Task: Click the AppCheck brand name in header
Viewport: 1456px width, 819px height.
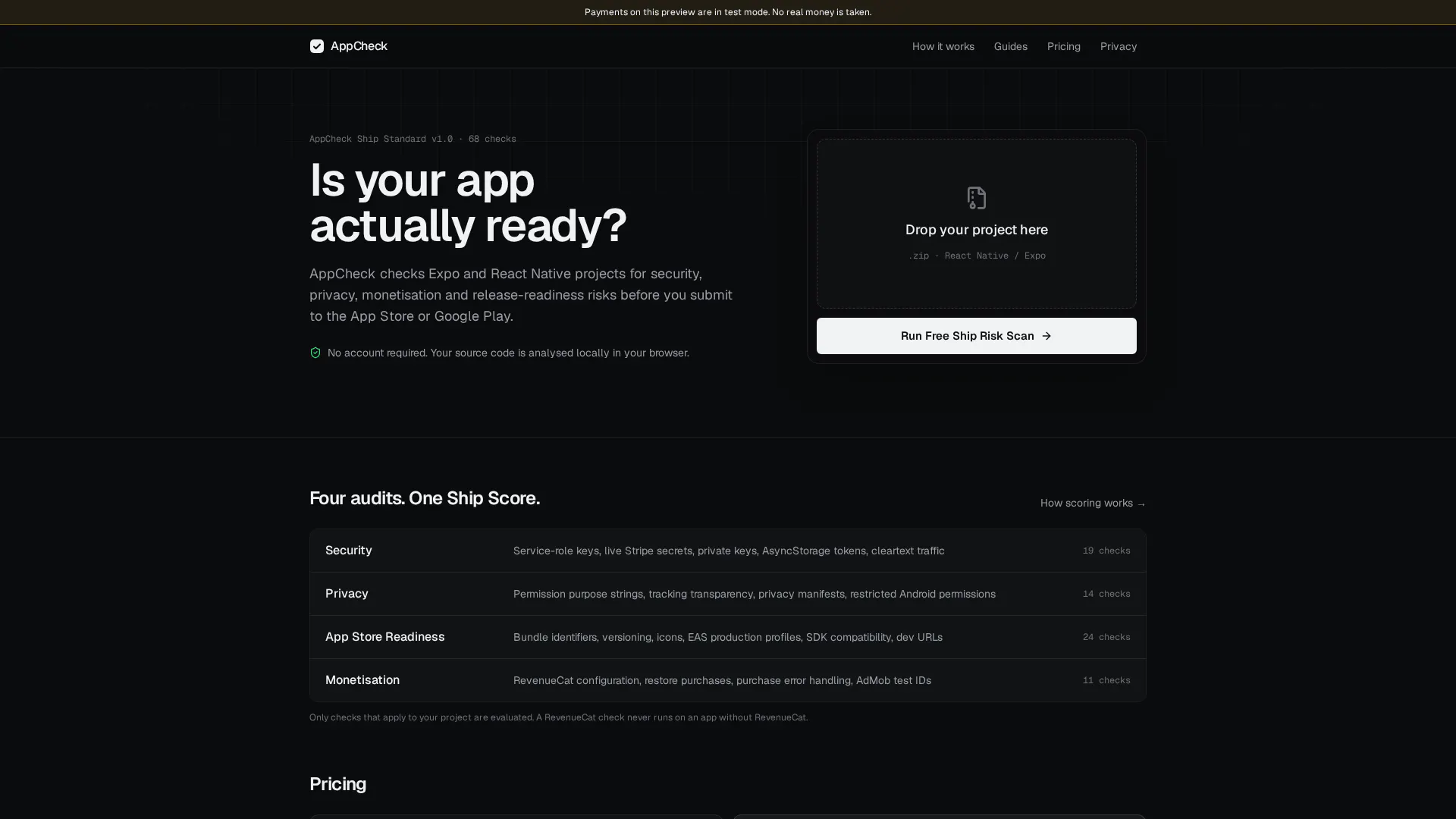Action: point(359,46)
